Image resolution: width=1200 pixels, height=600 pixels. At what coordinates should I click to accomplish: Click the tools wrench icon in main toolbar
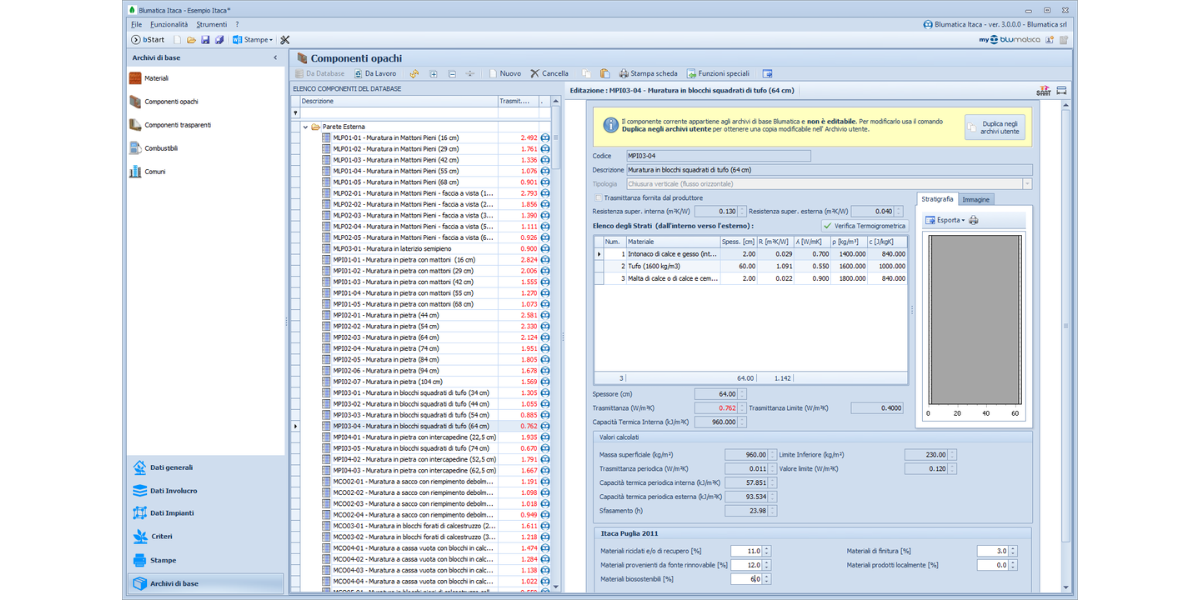[285, 40]
